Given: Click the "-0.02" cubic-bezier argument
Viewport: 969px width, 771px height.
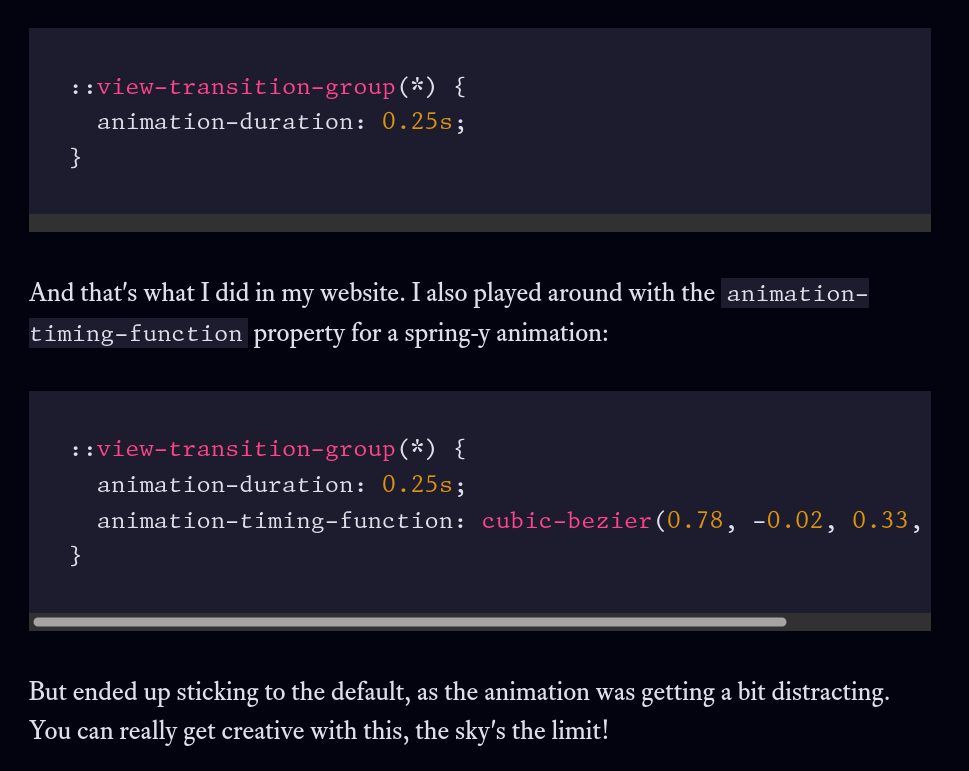Looking at the screenshot, I should coord(788,521).
